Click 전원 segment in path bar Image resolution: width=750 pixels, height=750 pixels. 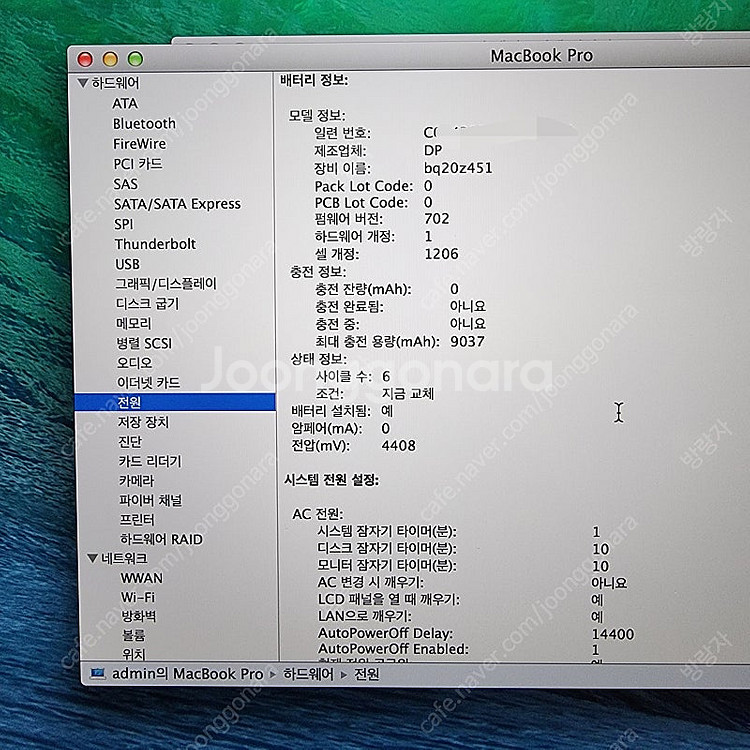(x=366, y=674)
